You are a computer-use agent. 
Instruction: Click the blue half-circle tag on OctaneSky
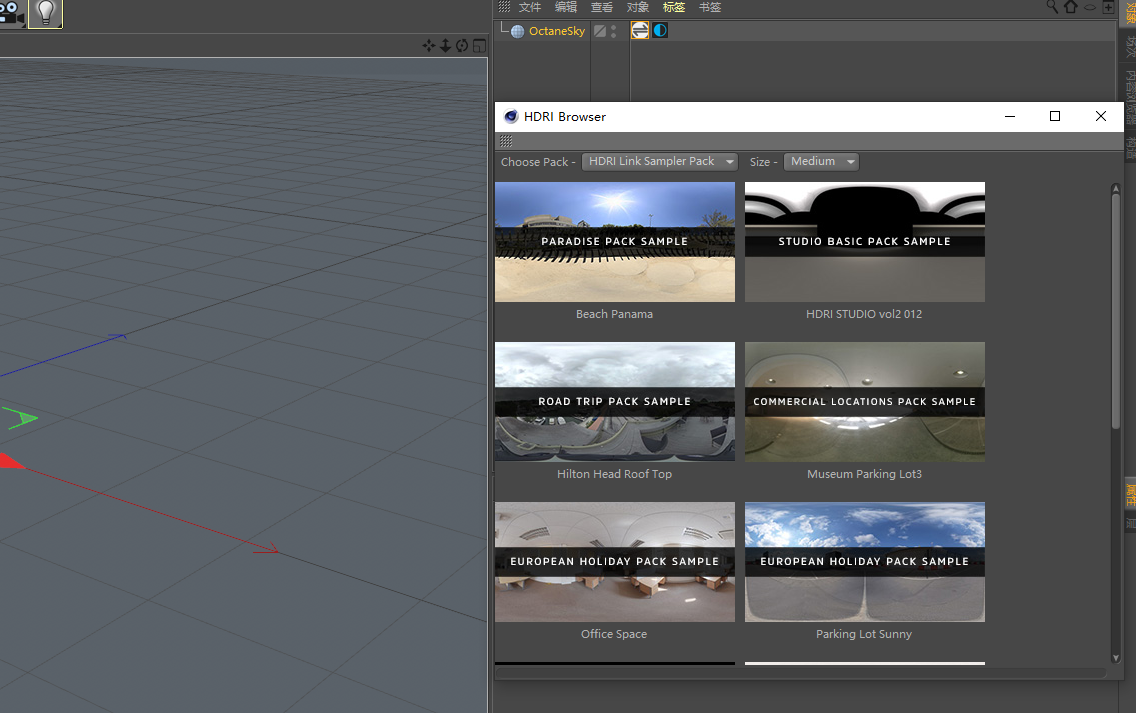click(x=660, y=30)
